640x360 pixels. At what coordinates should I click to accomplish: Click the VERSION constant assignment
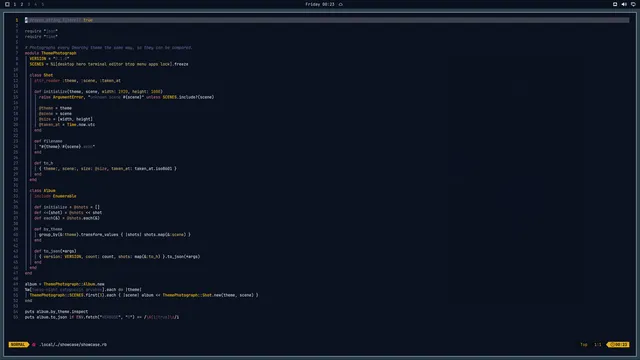(49, 58)
